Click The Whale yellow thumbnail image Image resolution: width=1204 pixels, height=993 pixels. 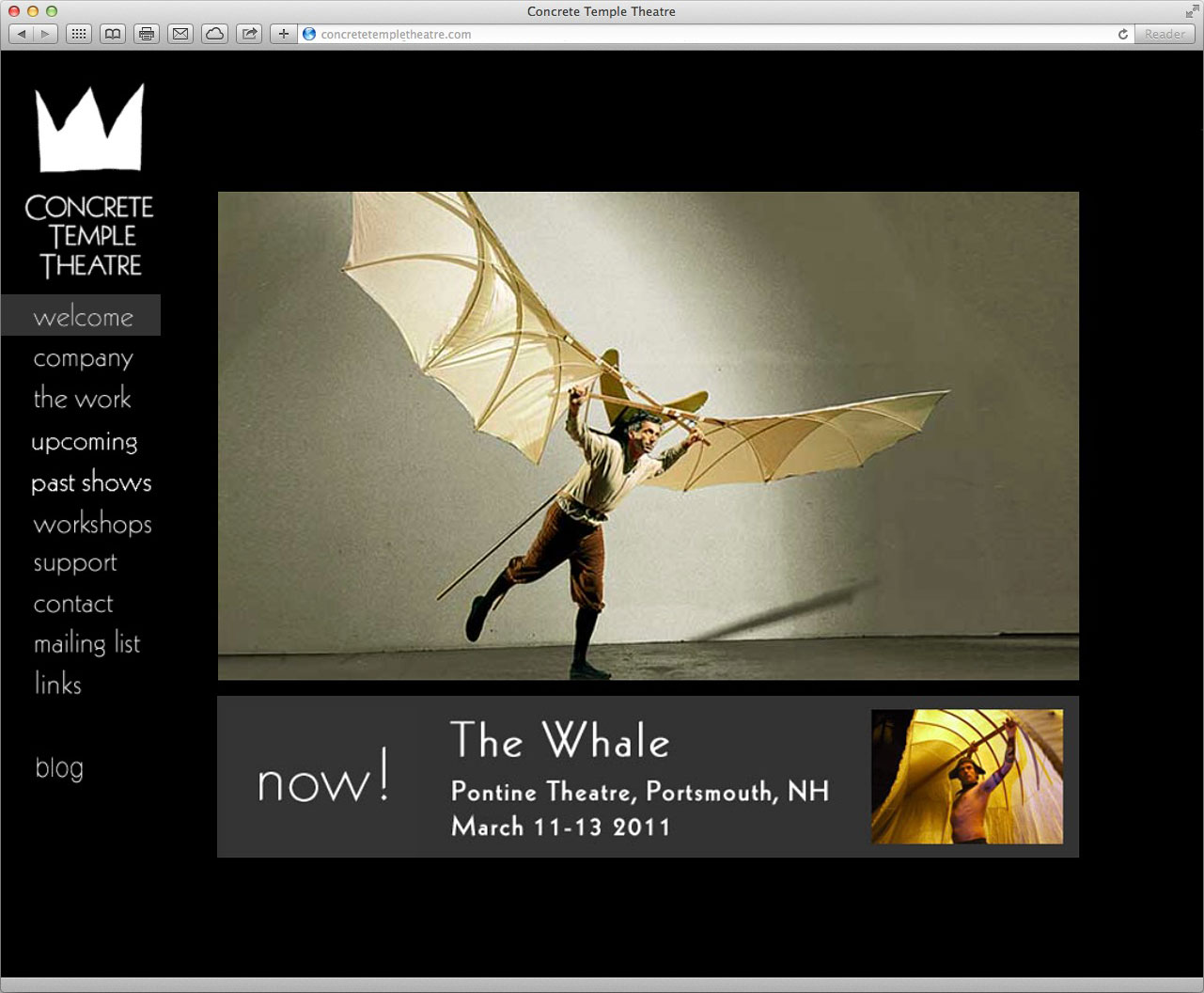tap(967, 777)
